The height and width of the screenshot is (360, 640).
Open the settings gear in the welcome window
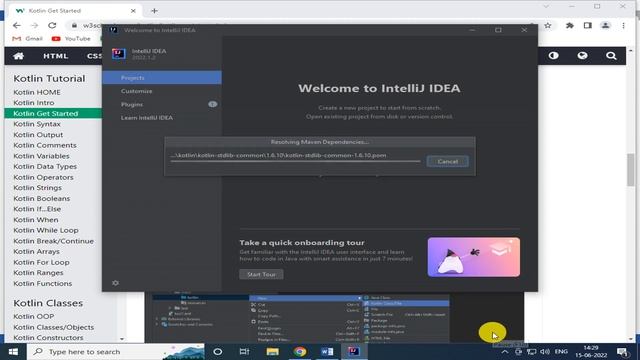[116, 283]
